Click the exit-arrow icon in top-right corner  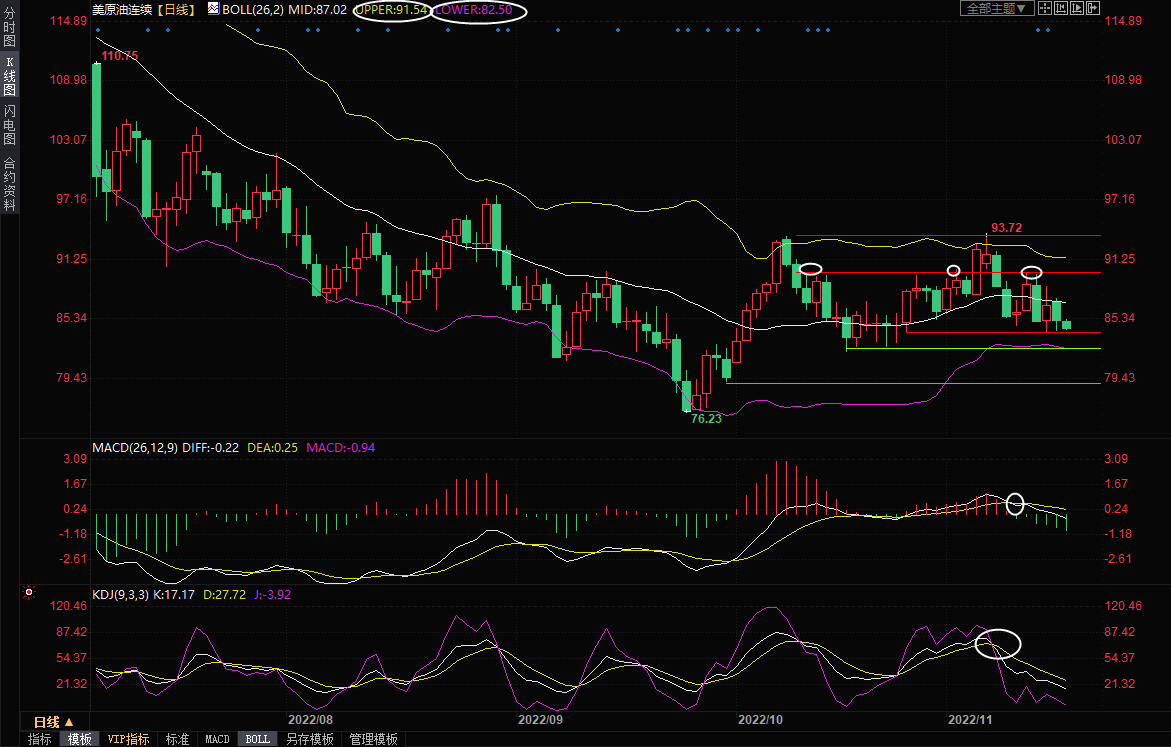coord(1093,8)
